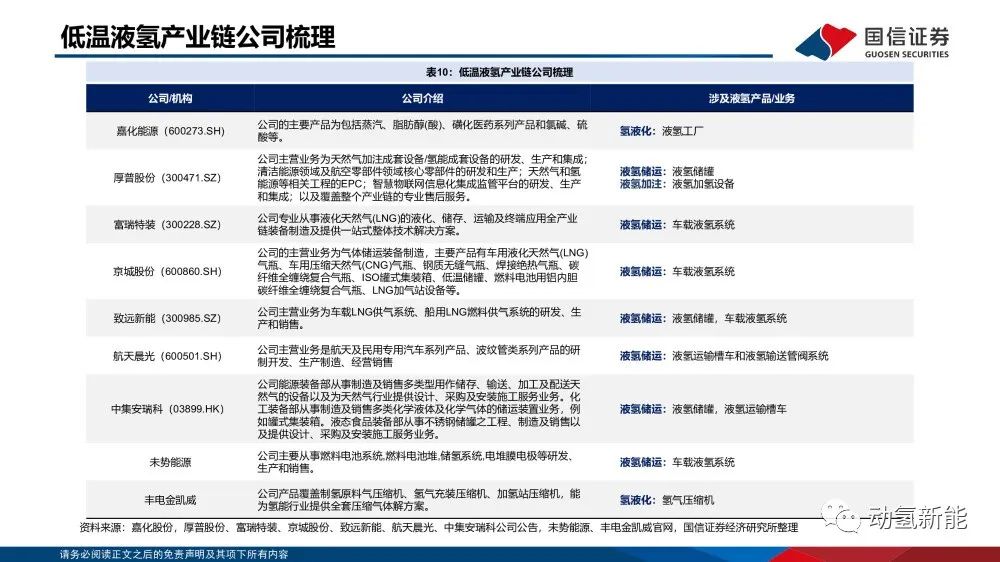Click the table caption 表10
Viewport: 1000px width, 562px height.
tap(499, 72)
